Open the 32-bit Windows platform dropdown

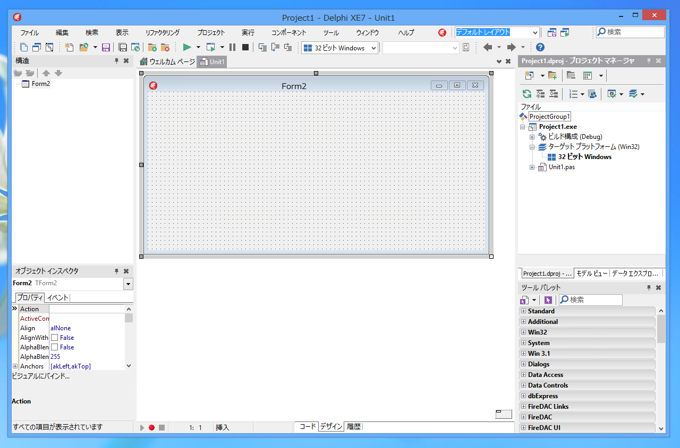pyautogui.click(x=373, y=48)
